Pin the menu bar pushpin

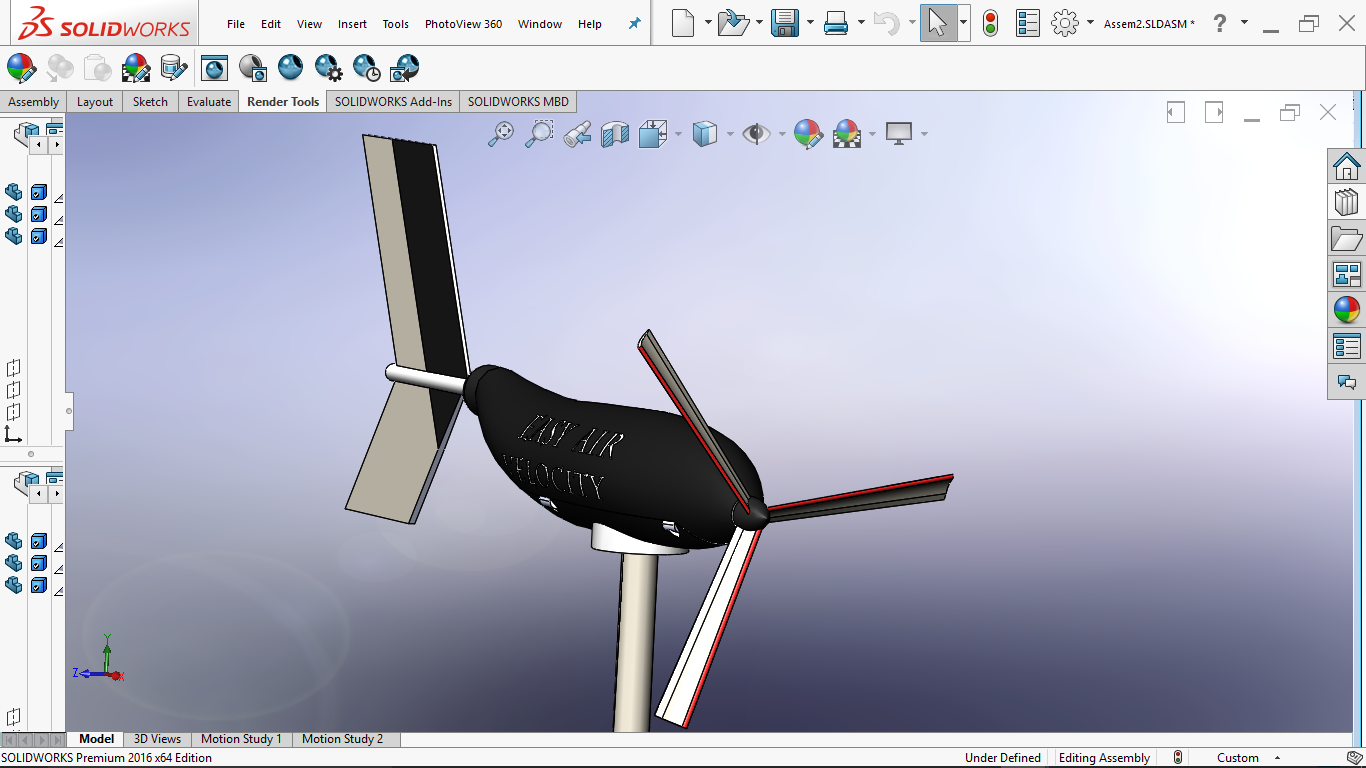[x=634, y=24]
